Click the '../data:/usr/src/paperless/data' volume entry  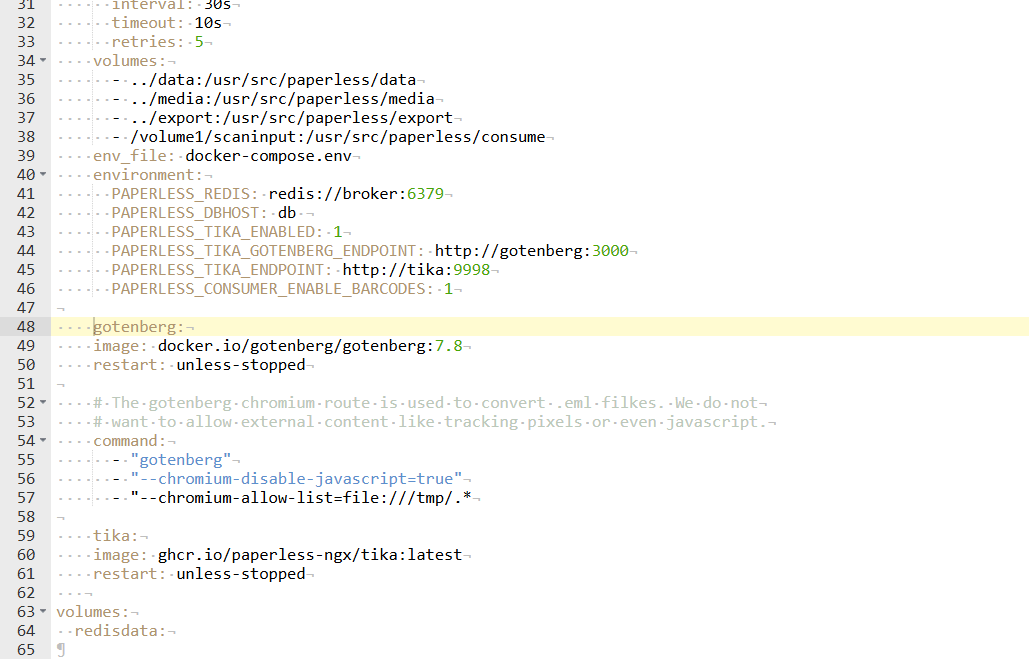click(x=273, y=80)
